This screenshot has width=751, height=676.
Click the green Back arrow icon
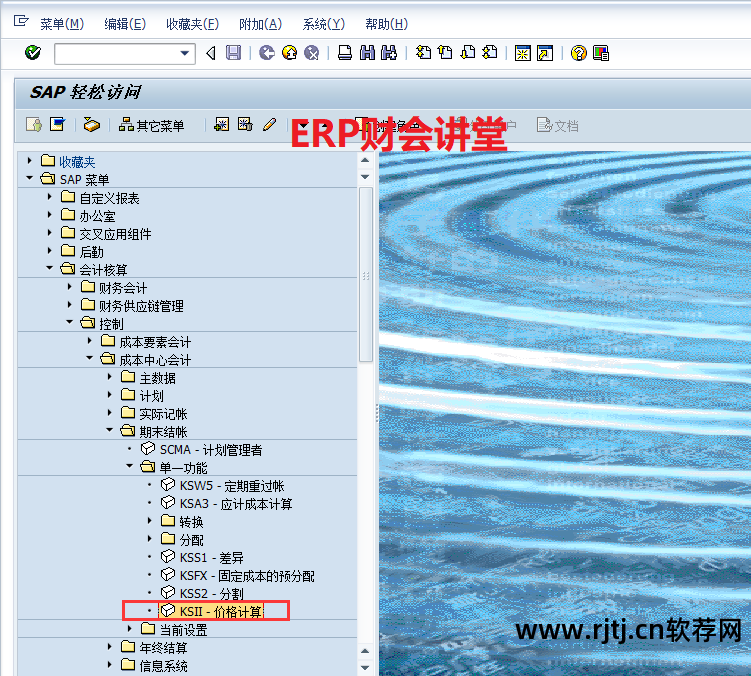(x=267, y=53)
